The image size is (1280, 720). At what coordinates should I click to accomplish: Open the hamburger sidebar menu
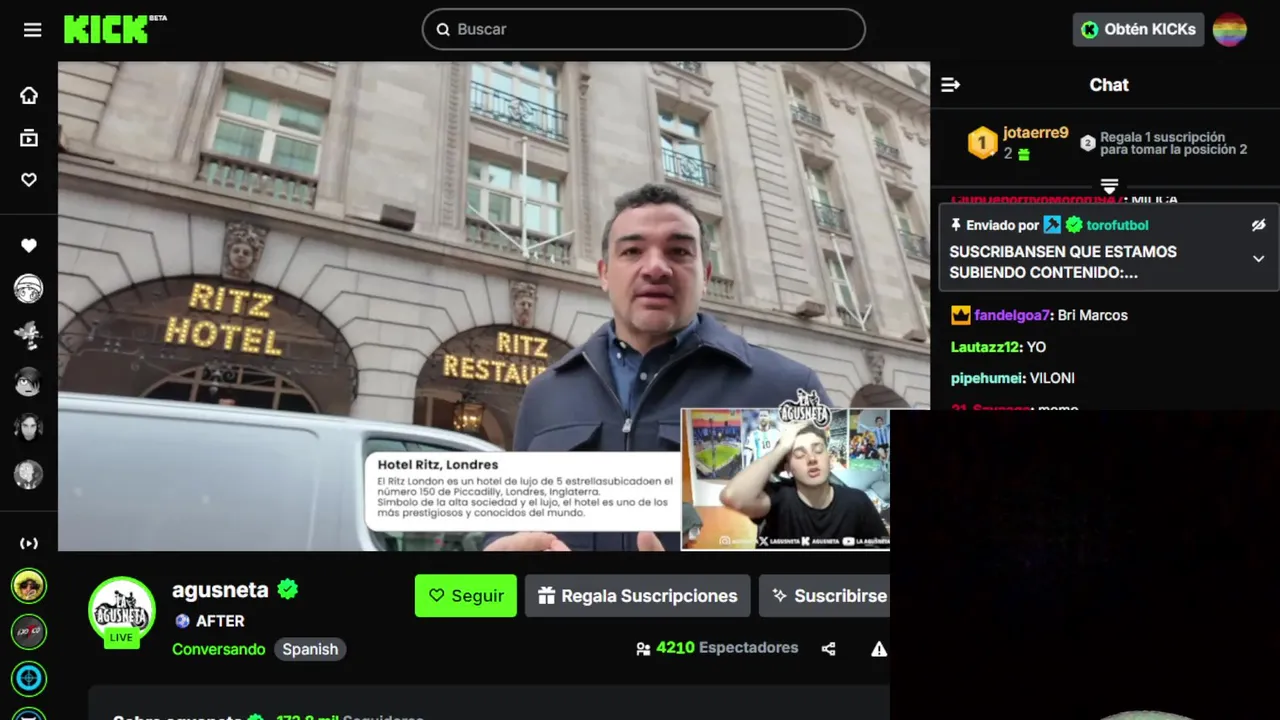coord(33,30)
